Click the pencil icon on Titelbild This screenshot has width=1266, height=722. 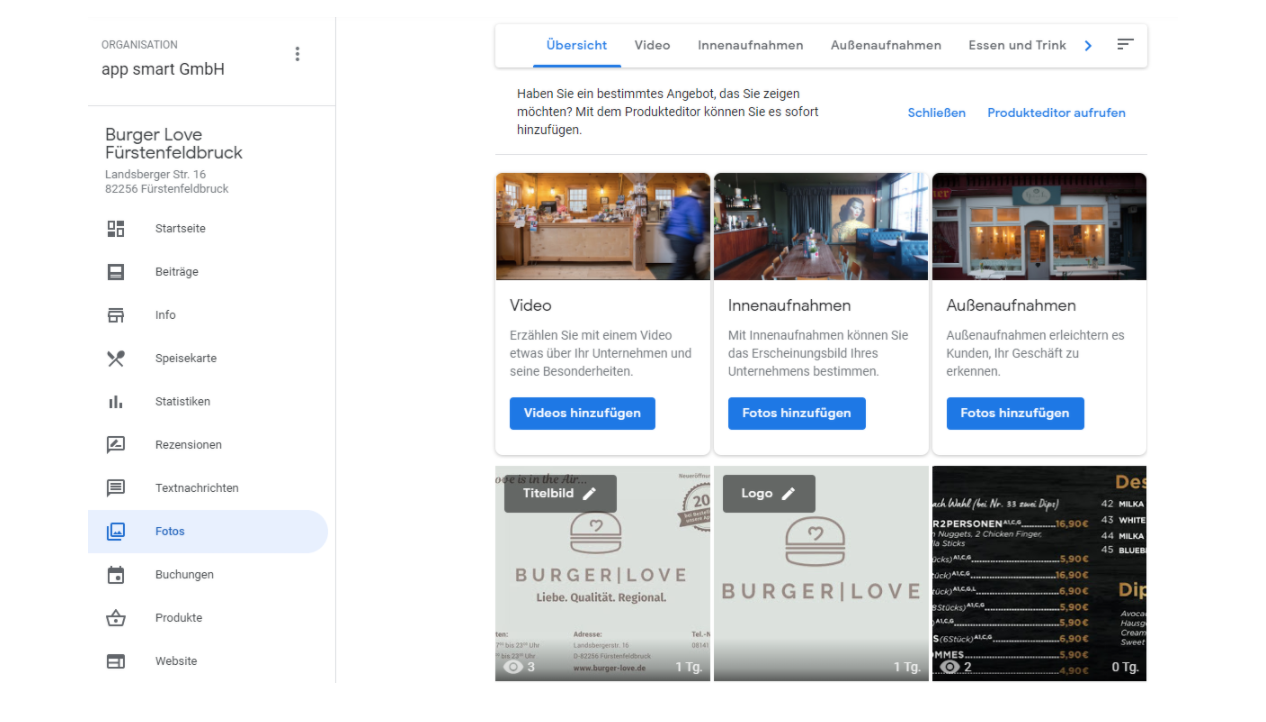tap(589, 493)
